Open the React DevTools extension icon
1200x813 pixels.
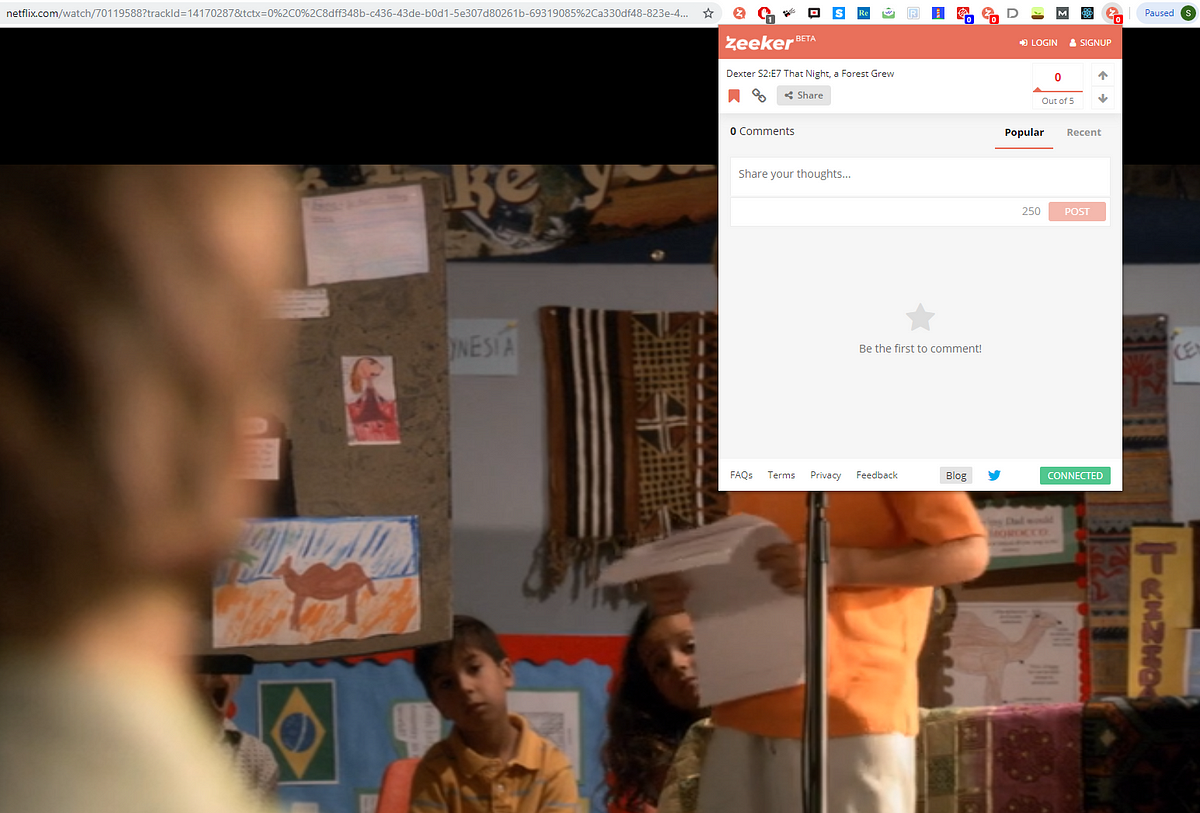[x=1087, y=13]
